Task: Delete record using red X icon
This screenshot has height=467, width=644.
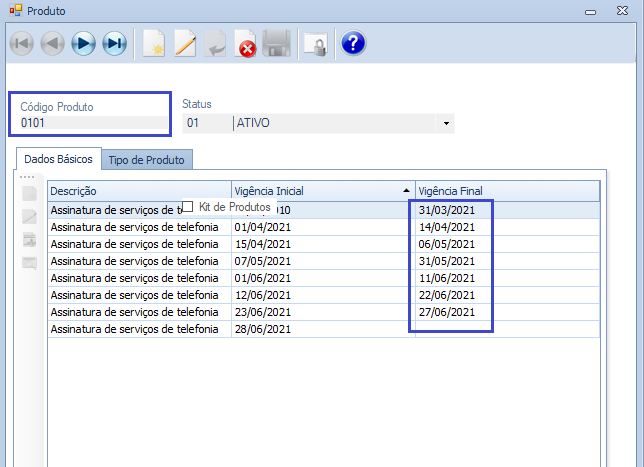Action: 246,44
